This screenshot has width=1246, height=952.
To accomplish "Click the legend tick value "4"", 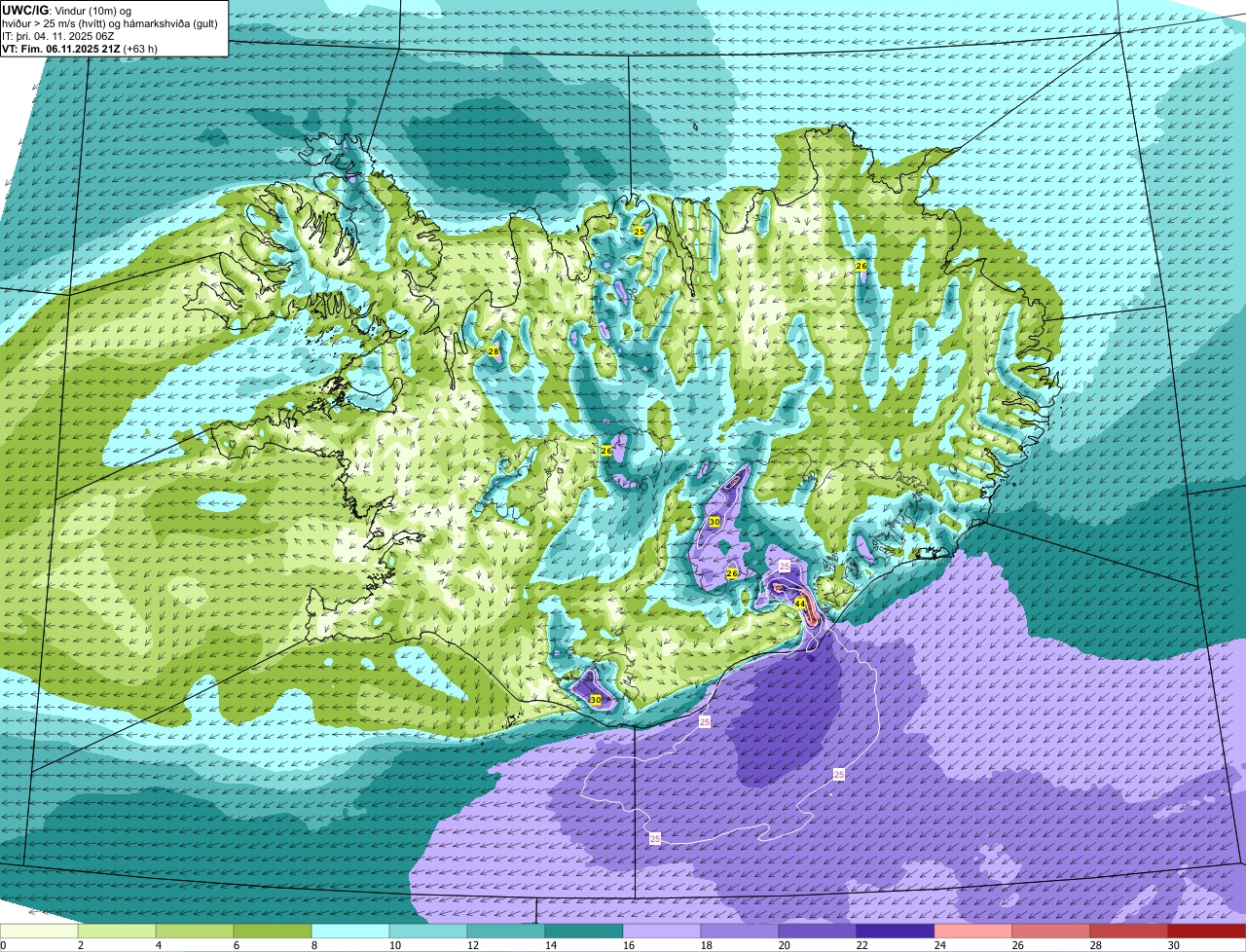I will pyautogui.click(x=158, y=945).
